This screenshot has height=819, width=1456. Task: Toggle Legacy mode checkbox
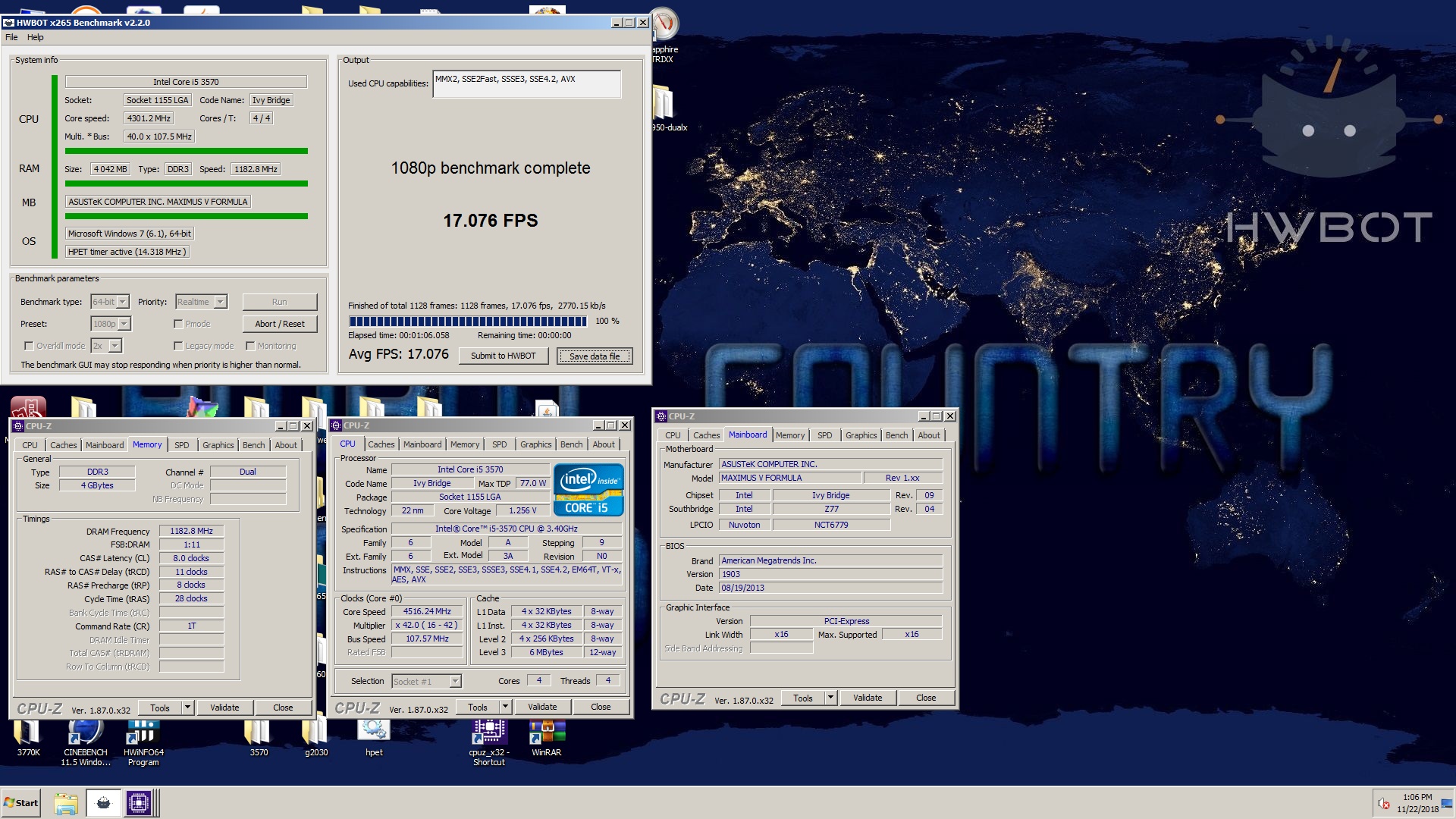(178, 346)
